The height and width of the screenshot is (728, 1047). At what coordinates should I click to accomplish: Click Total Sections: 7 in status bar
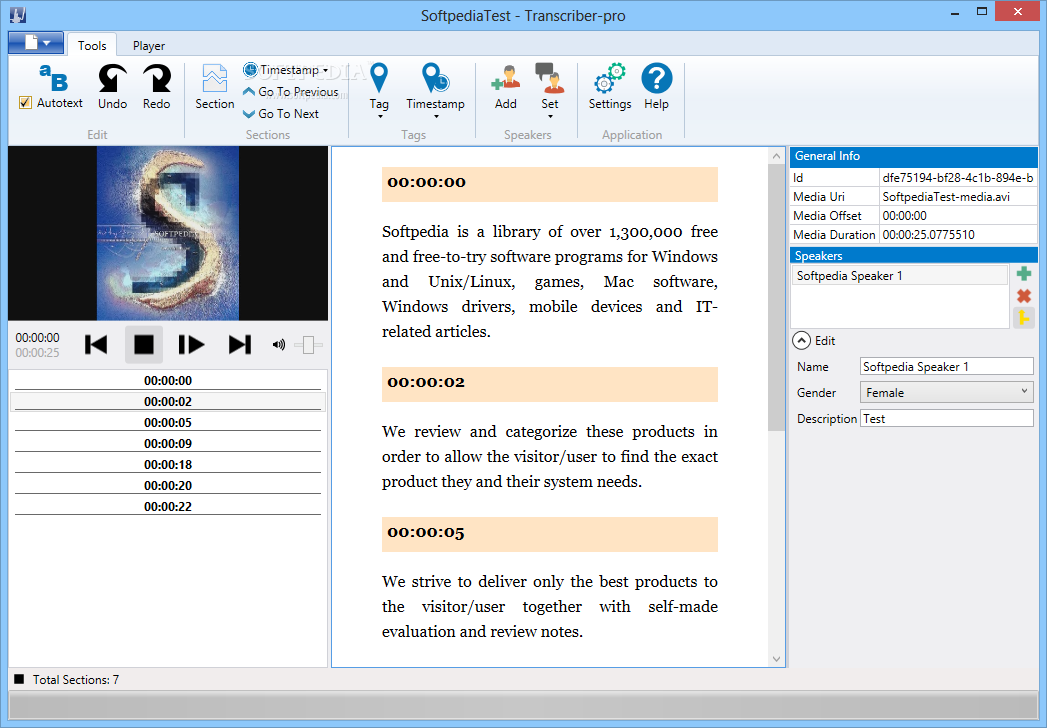[76, 680]
